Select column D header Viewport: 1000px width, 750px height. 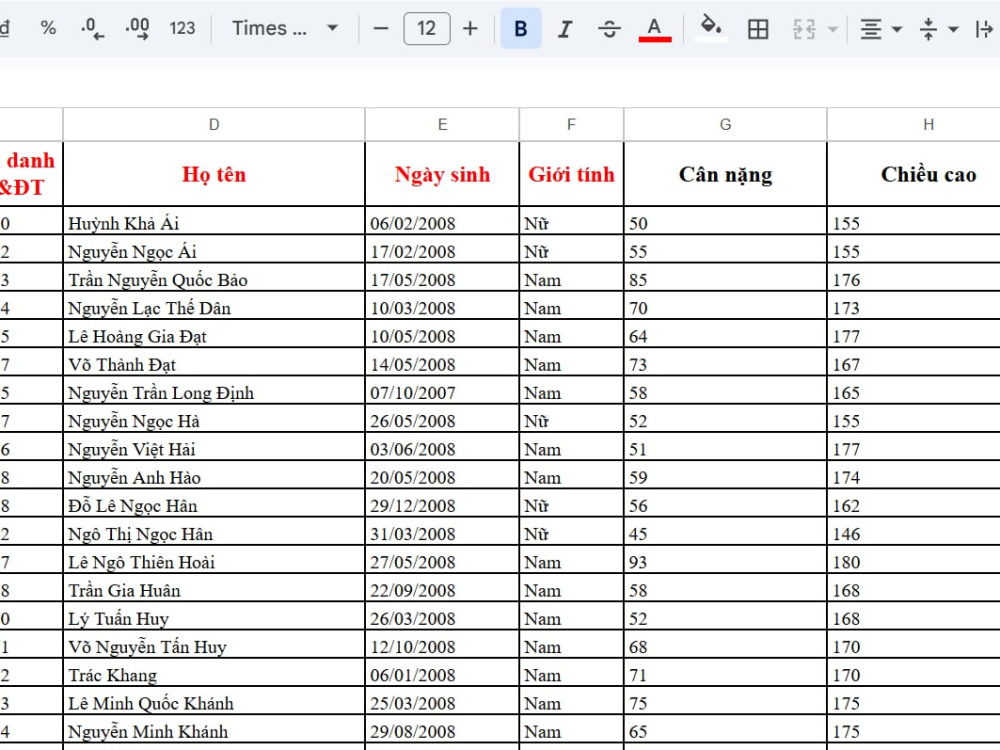pyautogui.click(x=214, y=124)
